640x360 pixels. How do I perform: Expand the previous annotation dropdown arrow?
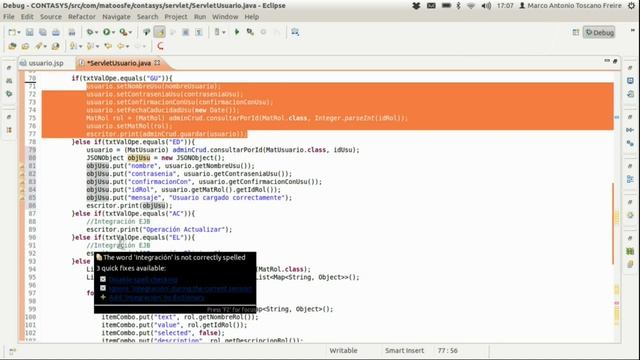click(97, 47)
